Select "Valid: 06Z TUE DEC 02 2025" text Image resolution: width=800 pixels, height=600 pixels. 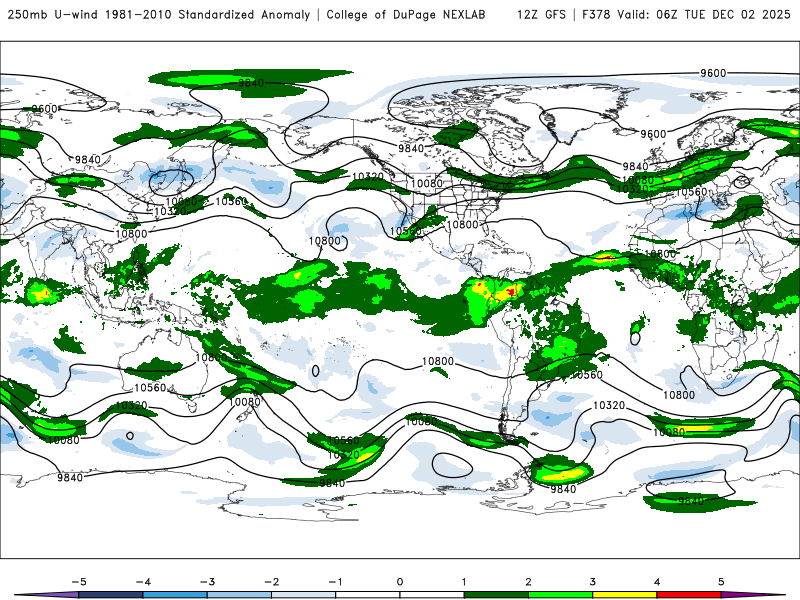[704, 14]
